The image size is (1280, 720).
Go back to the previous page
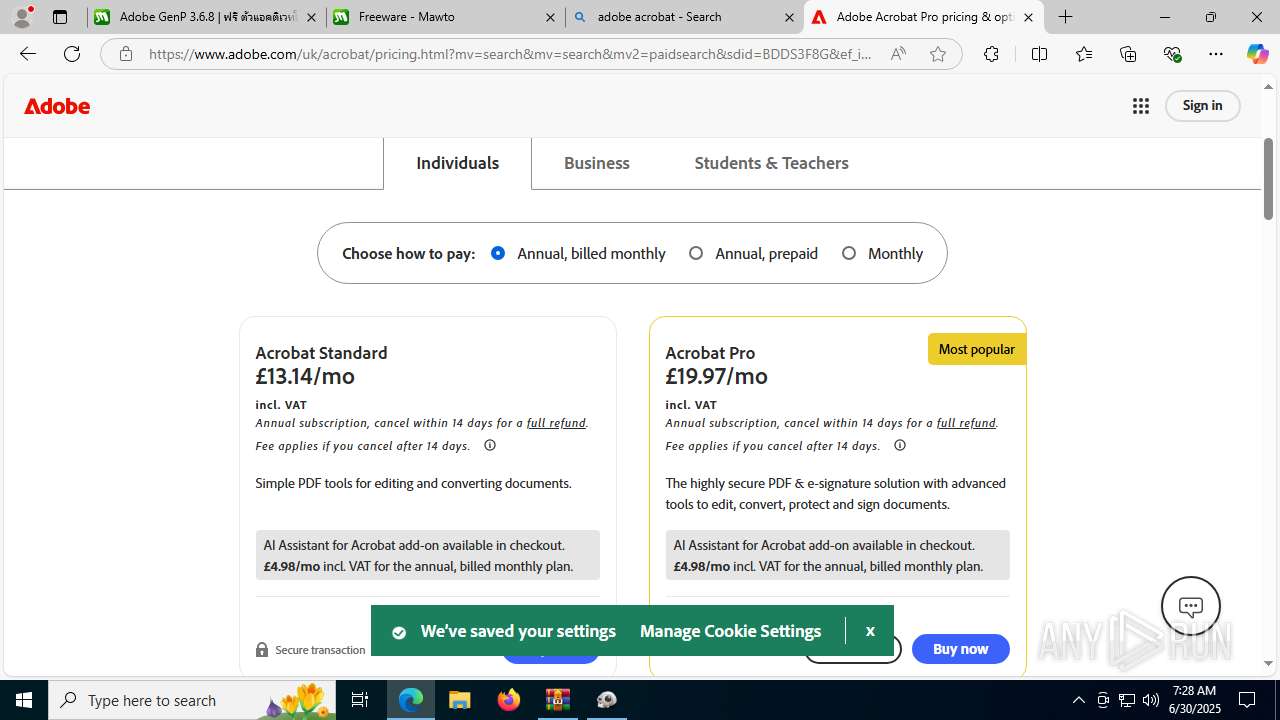(28, 54)
